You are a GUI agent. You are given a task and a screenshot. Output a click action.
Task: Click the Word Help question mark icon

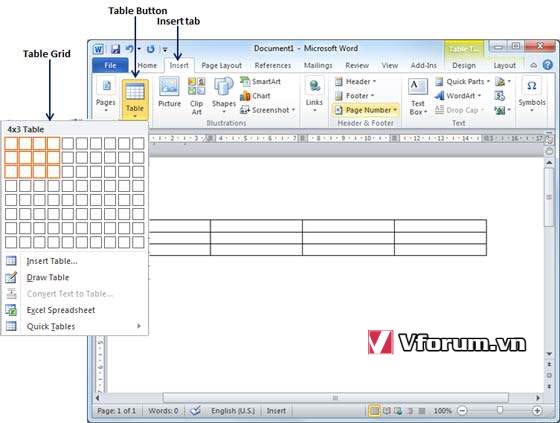[548, 65]
